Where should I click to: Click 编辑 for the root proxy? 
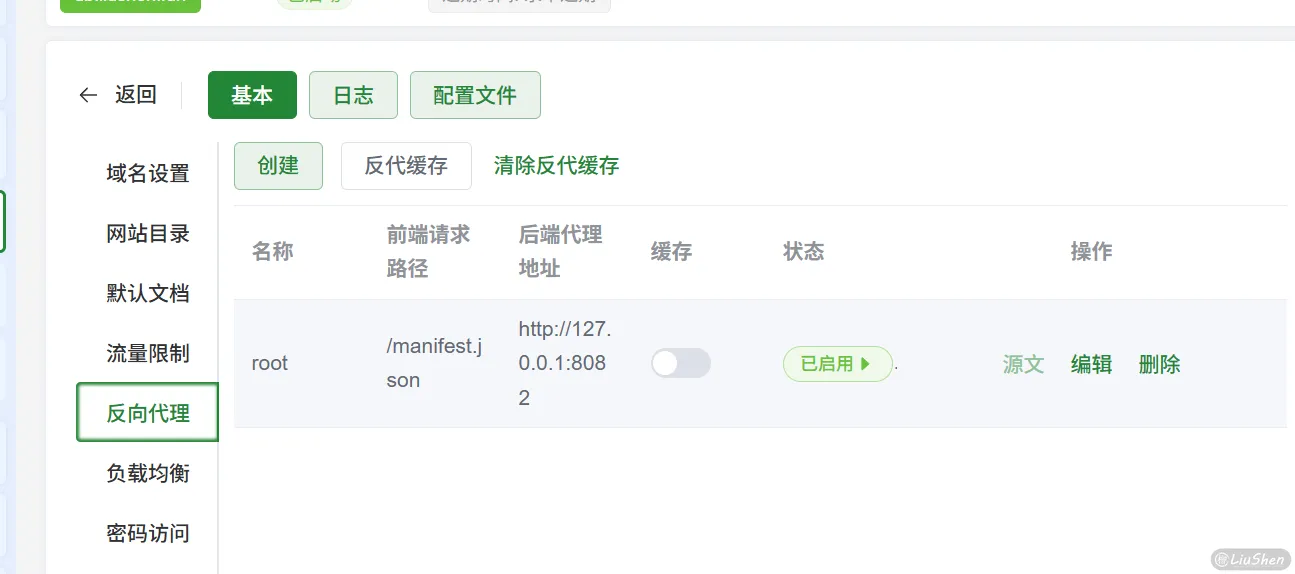pos(1091,364)
